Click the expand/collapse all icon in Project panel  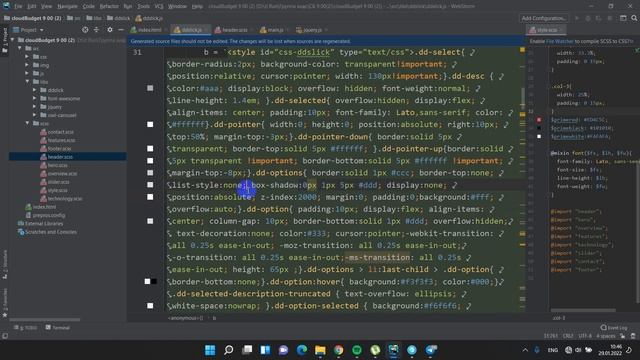[96, 30]
